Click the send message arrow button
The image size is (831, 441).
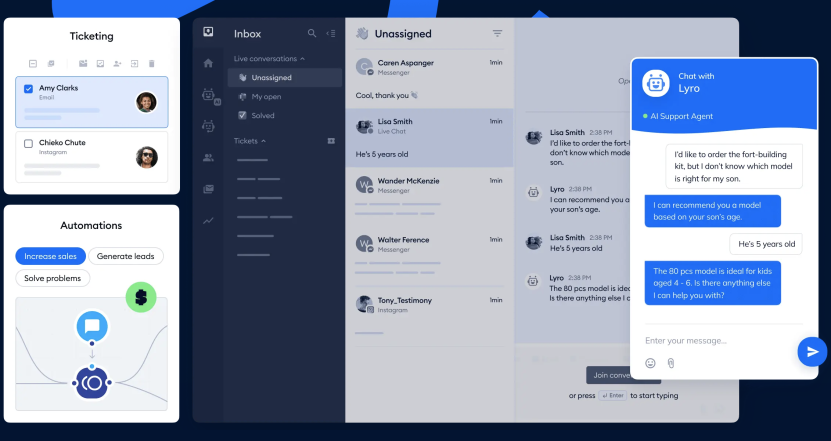click(812, 351)
